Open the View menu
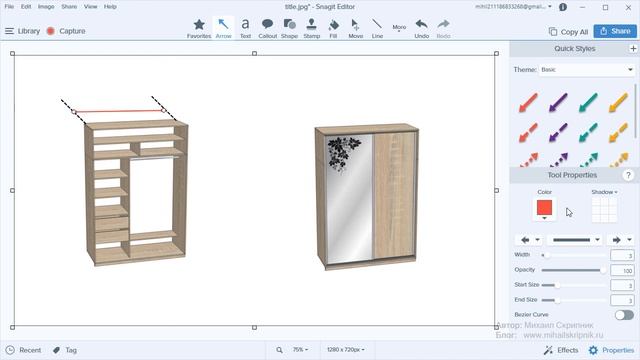This screenshot has width=640, height=360. coord(91,7)
